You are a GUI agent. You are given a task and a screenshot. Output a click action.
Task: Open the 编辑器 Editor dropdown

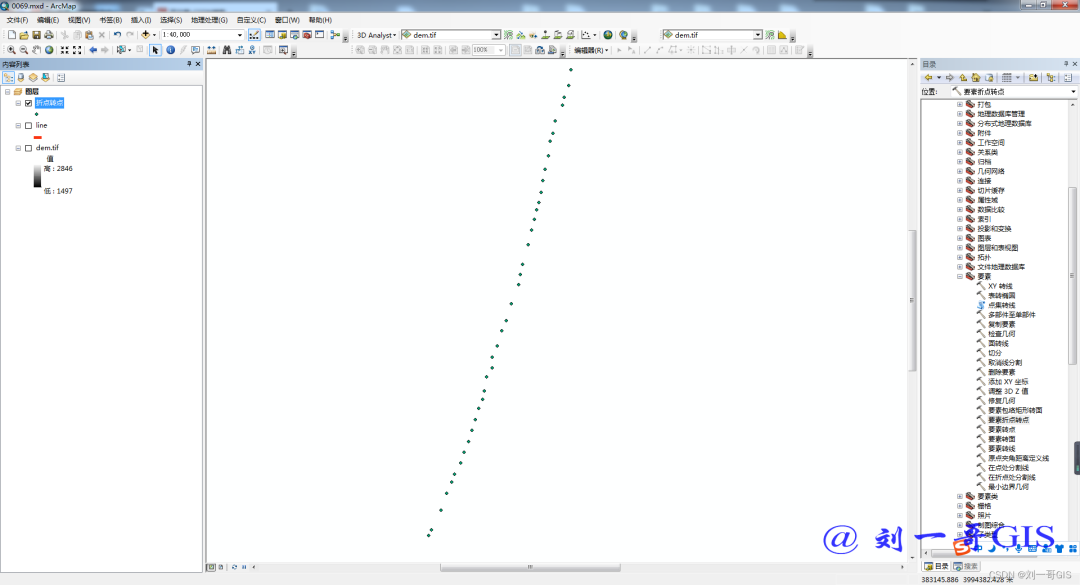click(x=591, y=50)
